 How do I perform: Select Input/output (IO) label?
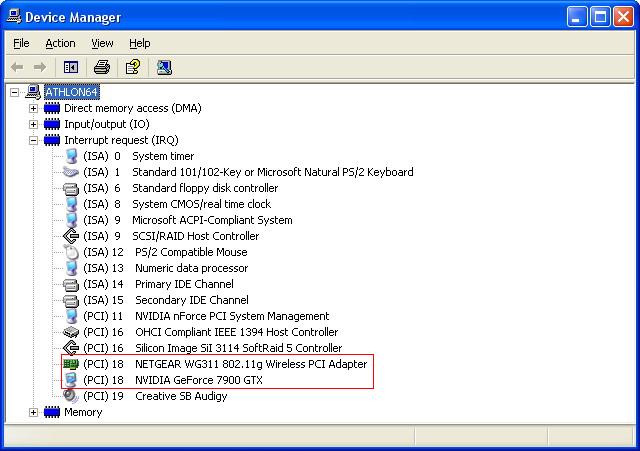(107, 124)
